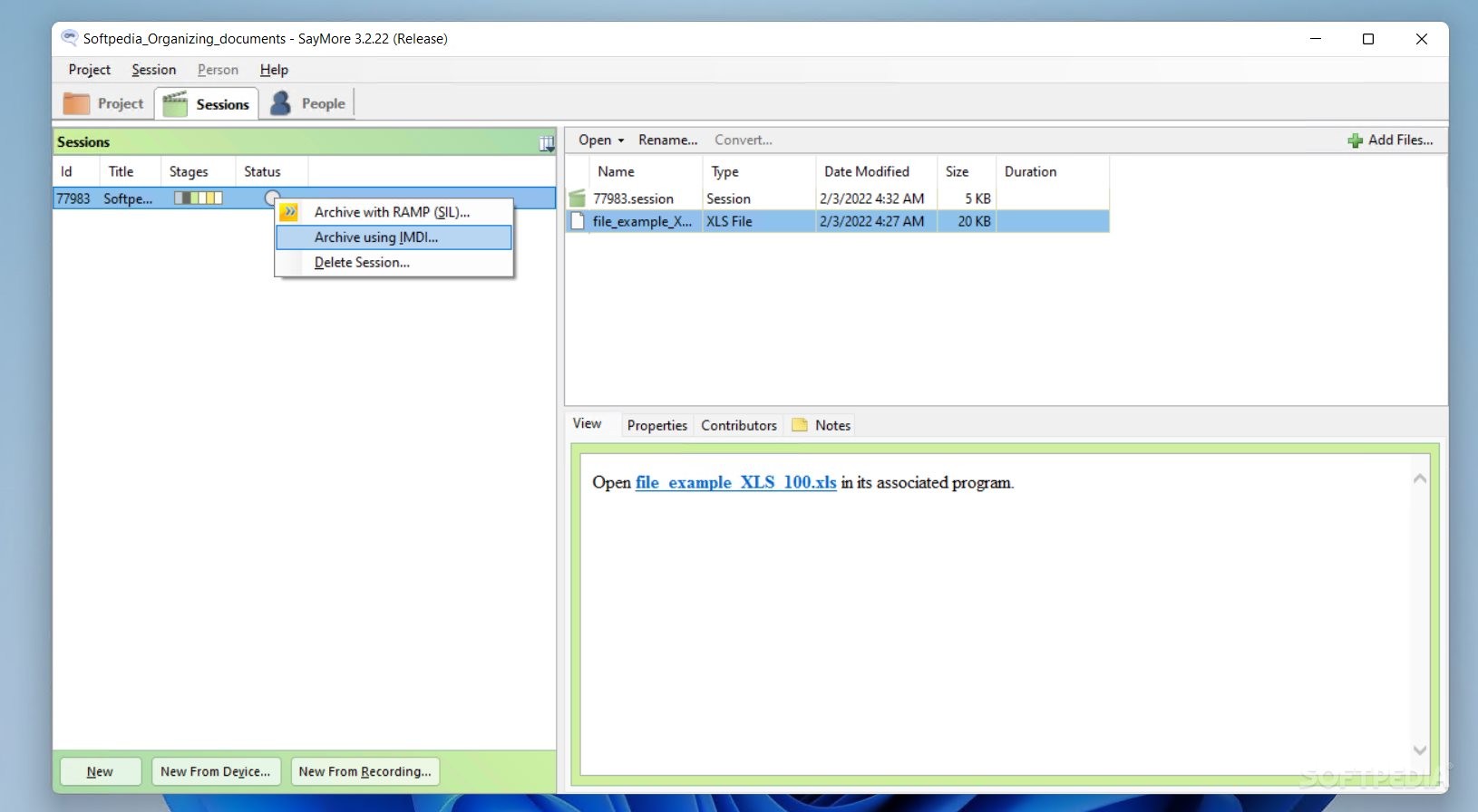Click the Notes tab yellow note icon
1478x812 pixels.
pyautogui.click(x=800, y=425)
